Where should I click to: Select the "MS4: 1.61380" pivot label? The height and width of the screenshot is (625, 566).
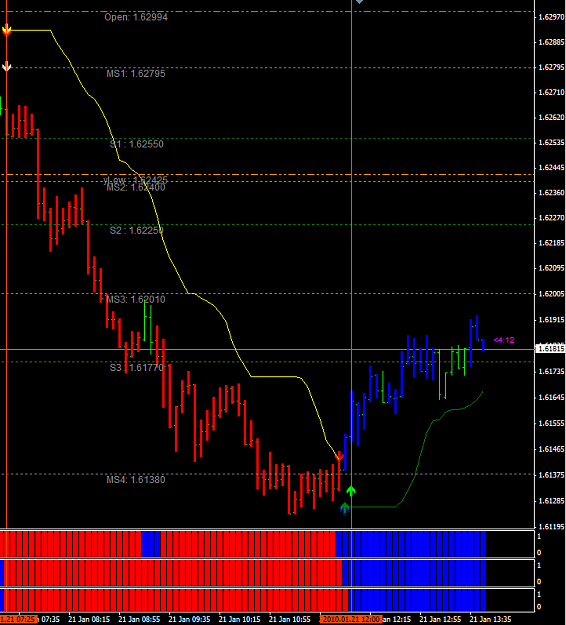coord(136,480)
